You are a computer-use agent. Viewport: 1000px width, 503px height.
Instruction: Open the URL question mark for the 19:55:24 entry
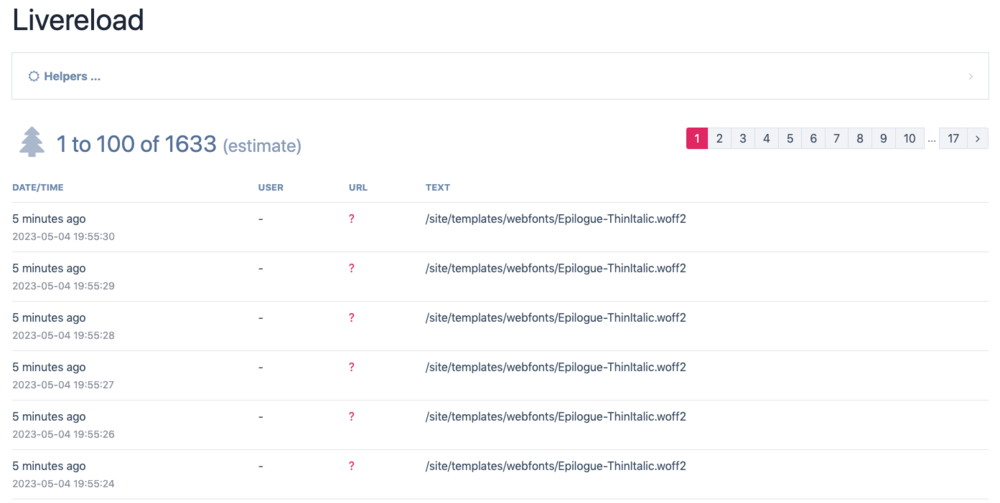[x=351, y=466]
